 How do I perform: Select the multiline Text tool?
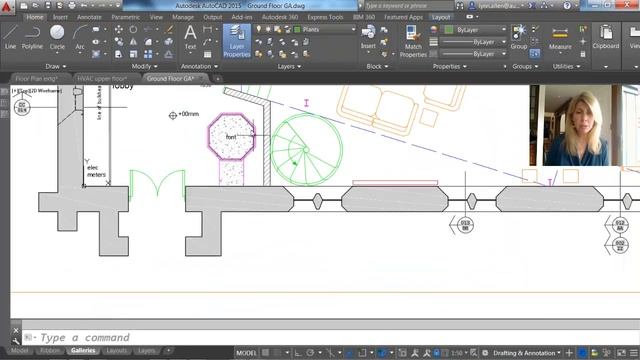[190, 37]
